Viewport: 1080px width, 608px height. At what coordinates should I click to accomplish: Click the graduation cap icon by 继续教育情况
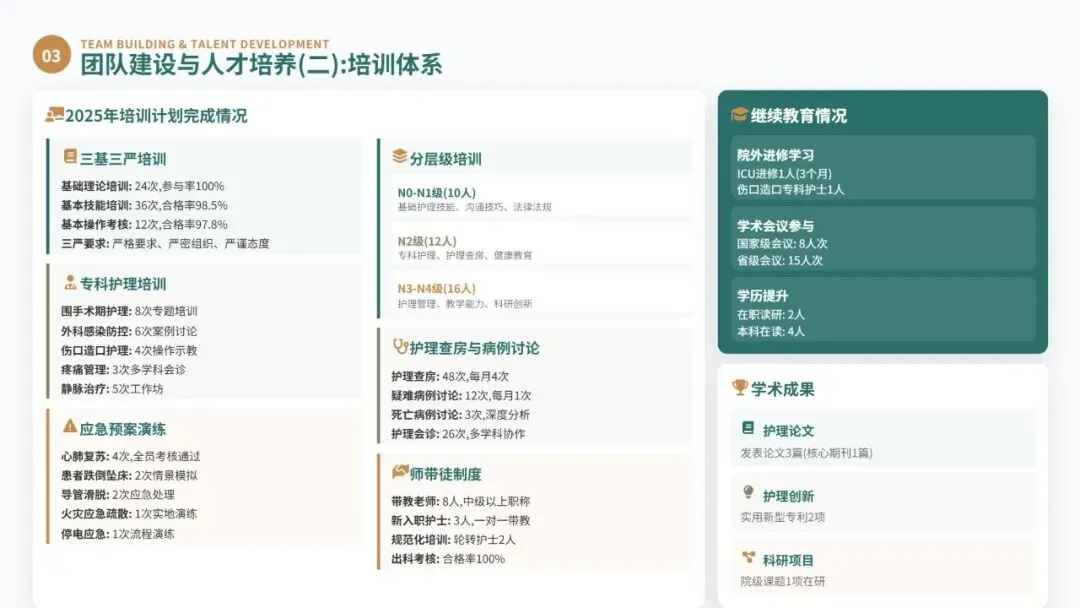(739, 114)
